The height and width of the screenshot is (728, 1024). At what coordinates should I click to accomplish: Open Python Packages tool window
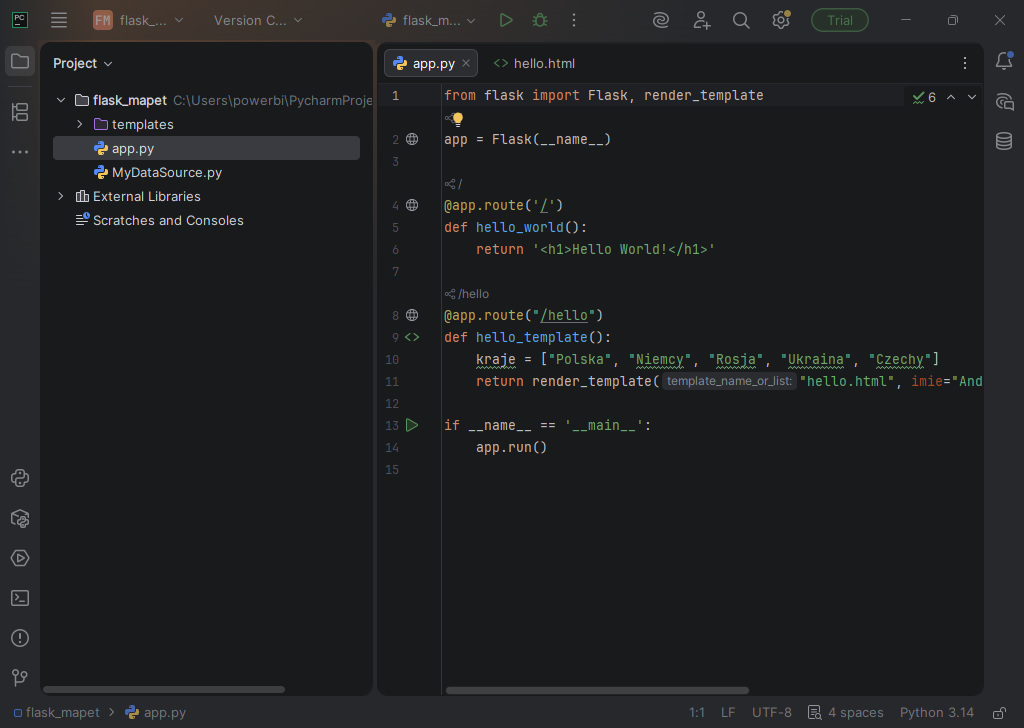[20, 518]
